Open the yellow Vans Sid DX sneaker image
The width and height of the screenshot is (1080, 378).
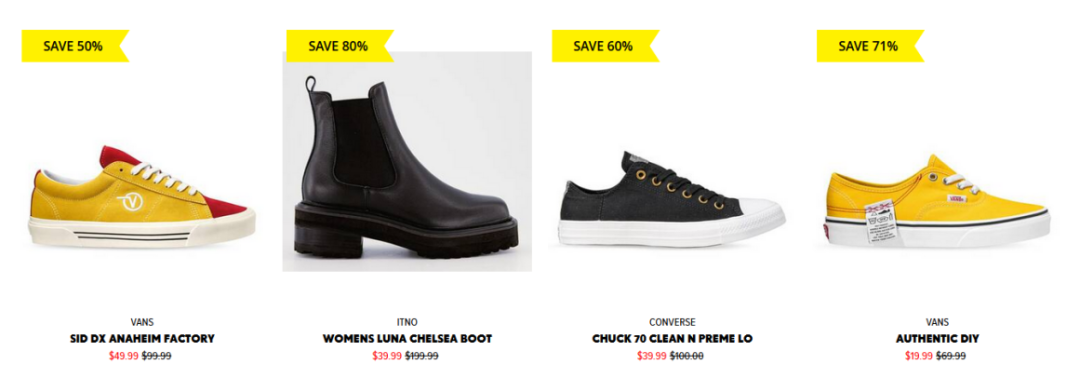pos(142,196)
